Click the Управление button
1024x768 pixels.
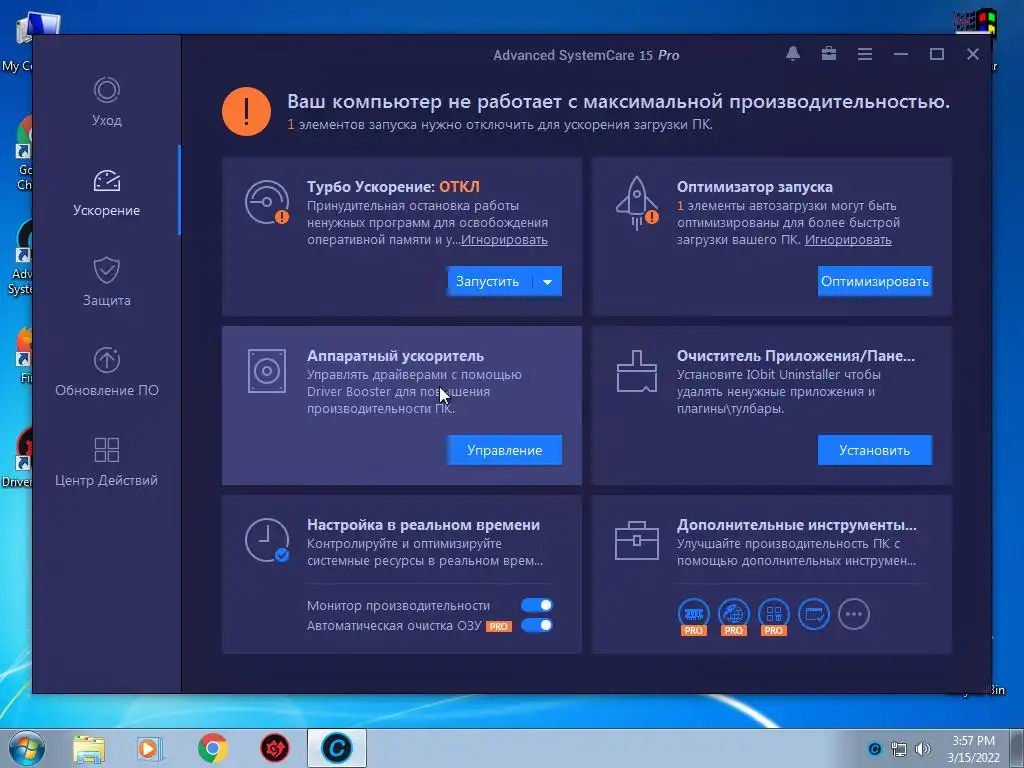pos(504,450)
